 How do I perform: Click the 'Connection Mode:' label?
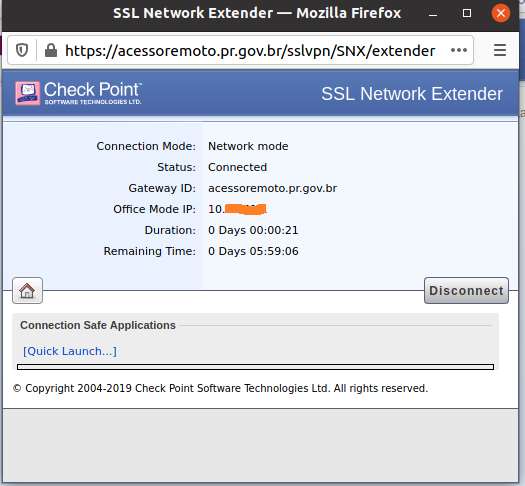(x=146, y=146)
